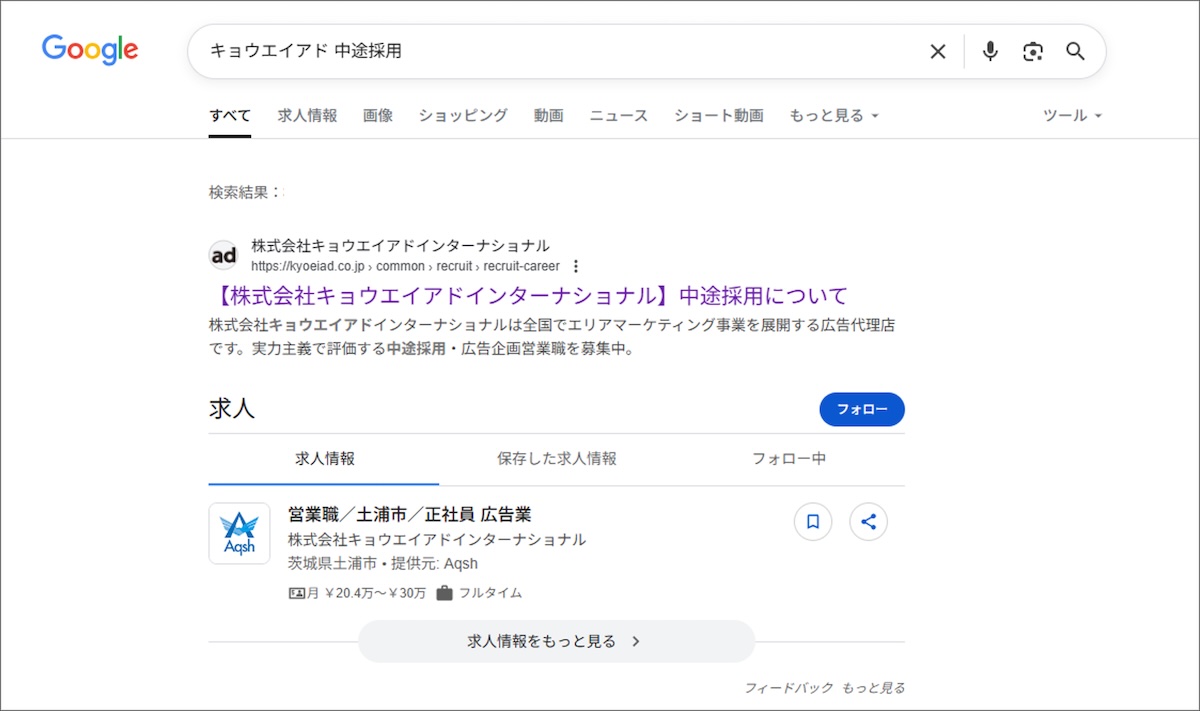
Task: Click the ad site favicon
Action: 224,256
